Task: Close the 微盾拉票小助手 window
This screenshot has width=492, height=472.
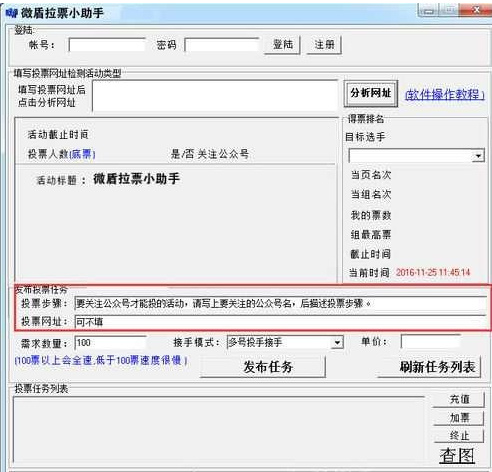Action: (476, 10)
